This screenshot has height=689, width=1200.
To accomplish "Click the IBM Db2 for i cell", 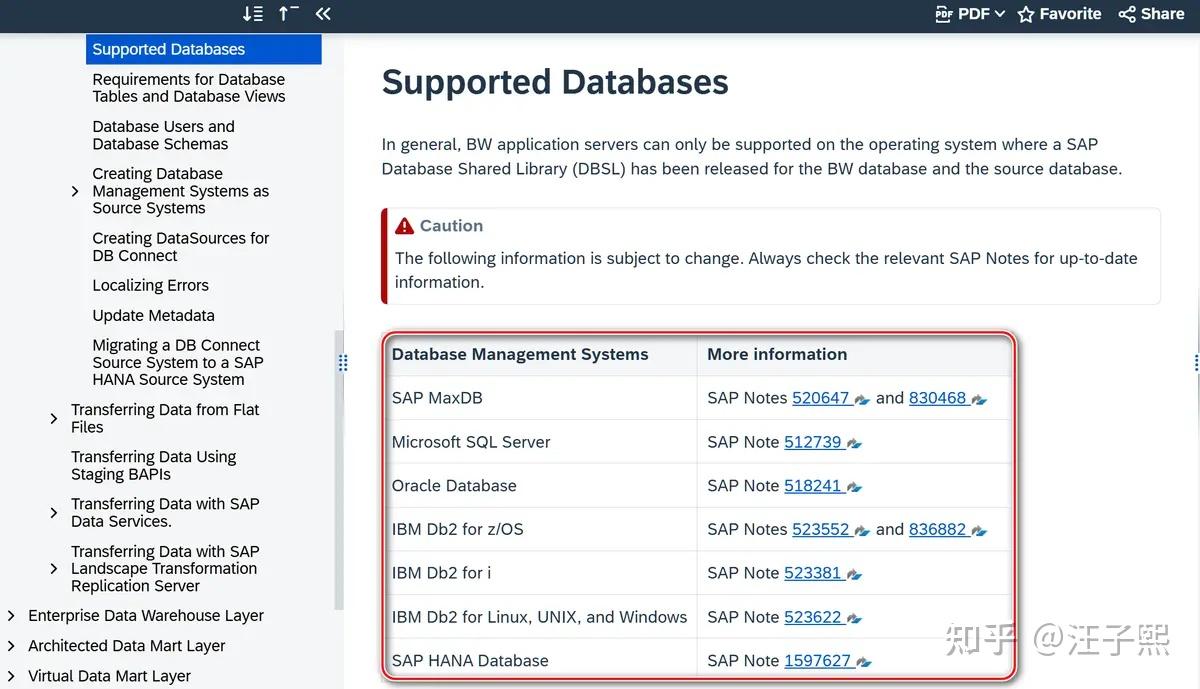I will click(540, 573).
